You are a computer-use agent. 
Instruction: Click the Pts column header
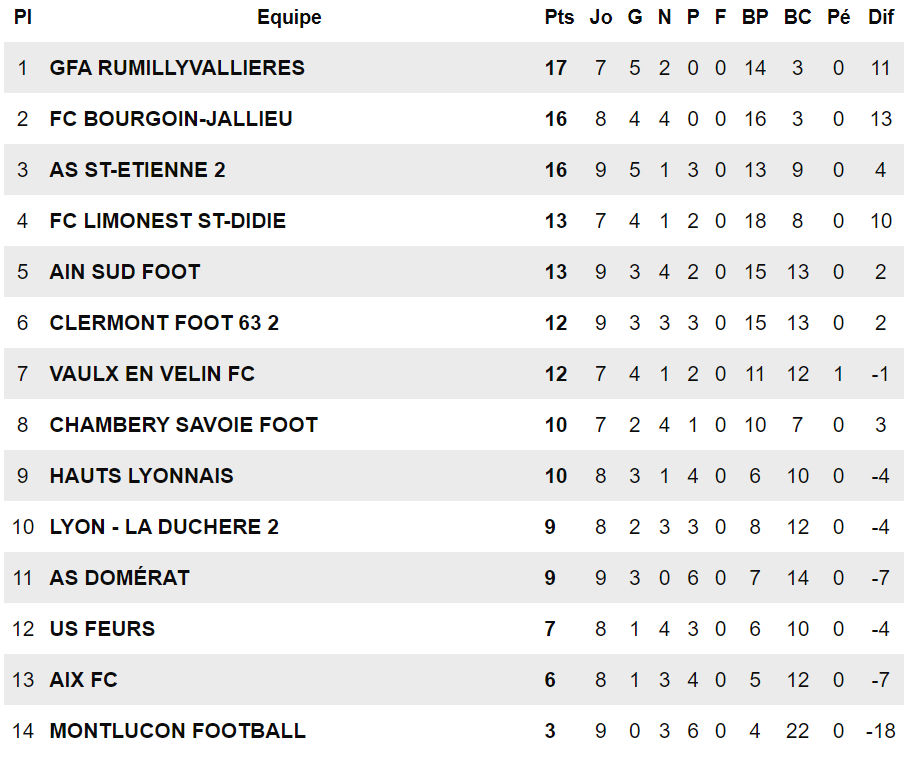pos(559,17)
